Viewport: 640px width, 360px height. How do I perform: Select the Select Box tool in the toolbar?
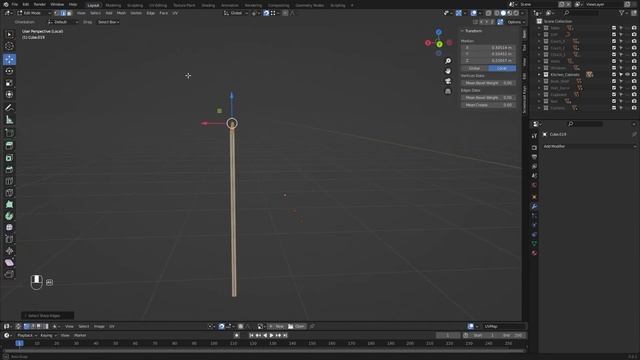tap(9, 34)
